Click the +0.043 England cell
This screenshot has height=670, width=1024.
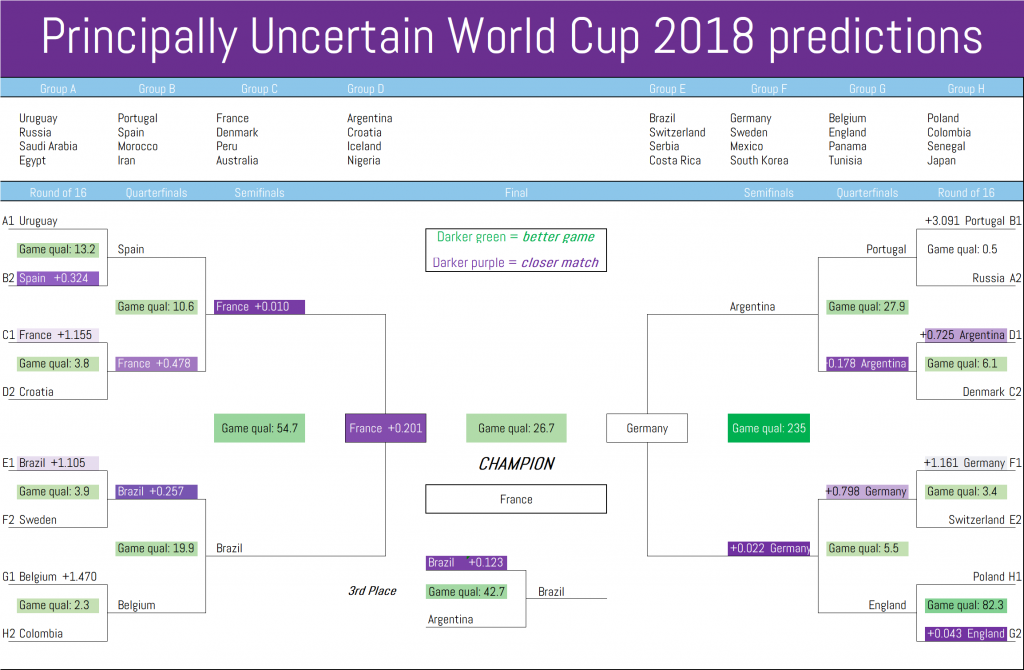point(965,633)
